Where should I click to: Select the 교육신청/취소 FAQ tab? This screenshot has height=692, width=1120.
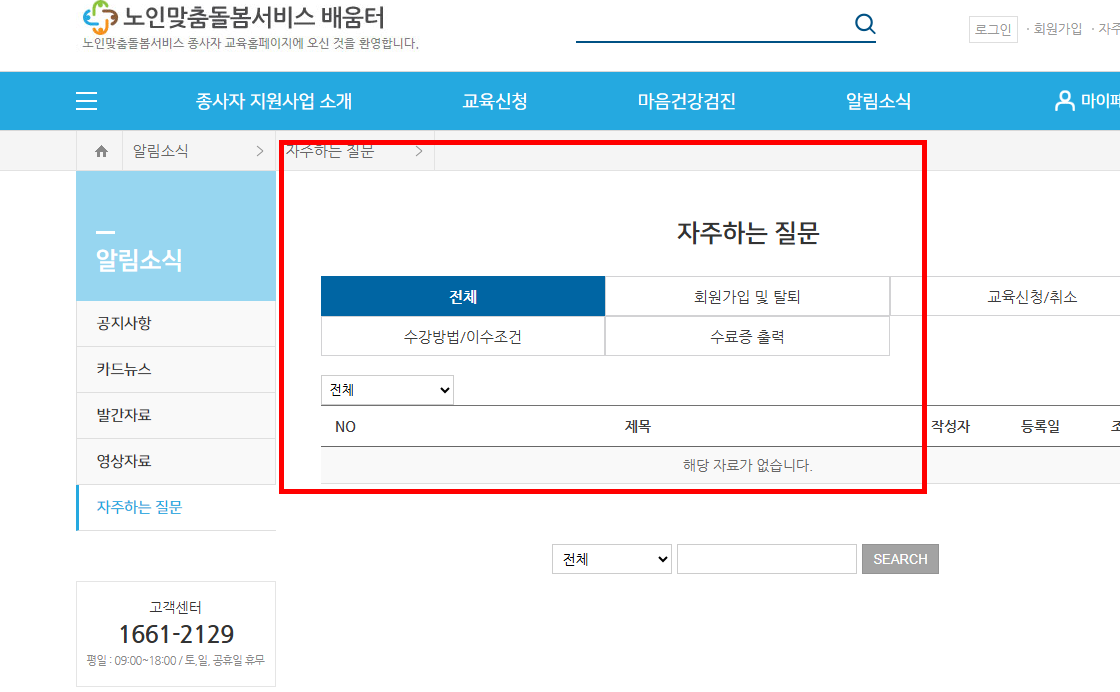click(x=1032, y=296)
